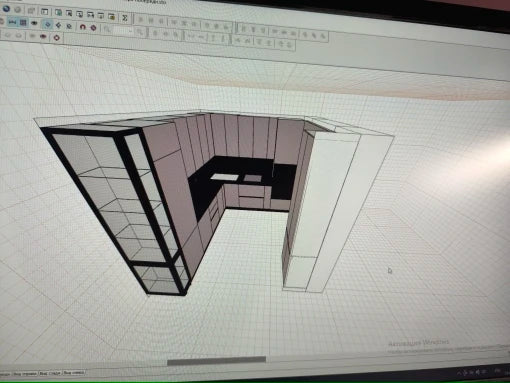Click the volume icon in the system tray
Image resolution: width=510 pixels, height=383 pixels.
[477, 372]
